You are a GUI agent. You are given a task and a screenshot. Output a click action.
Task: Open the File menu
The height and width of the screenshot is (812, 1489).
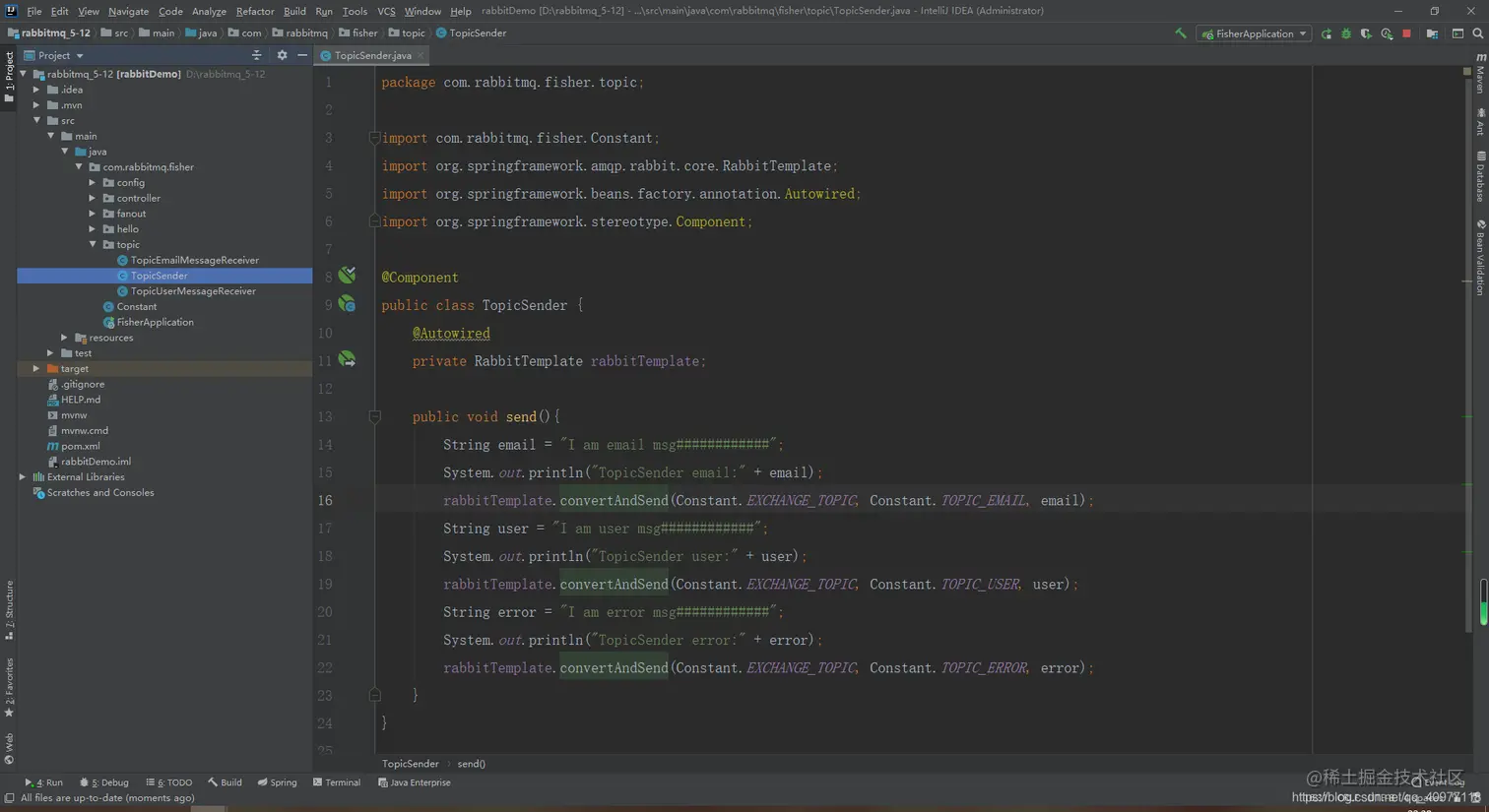coord(33,11)
